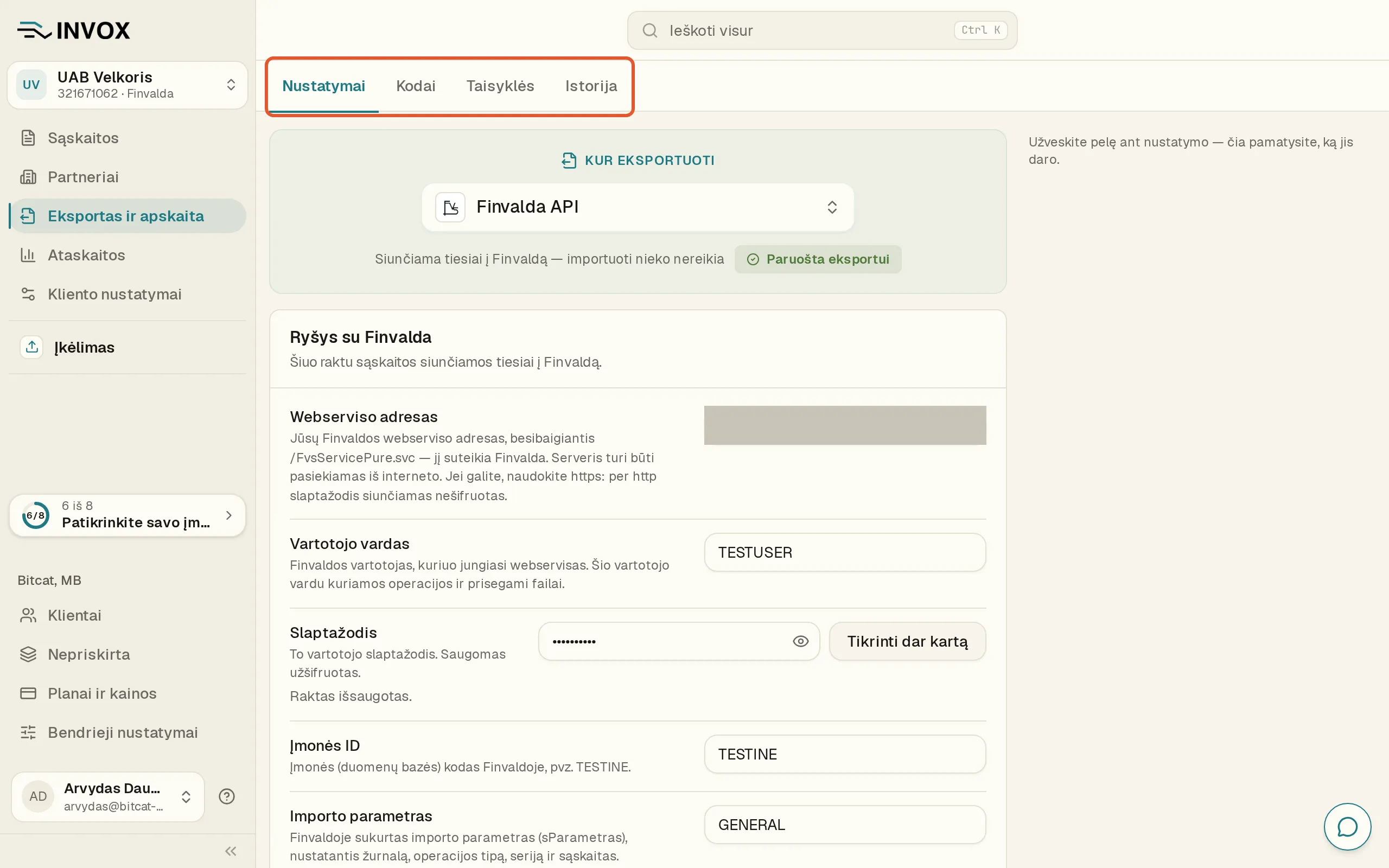Show the password with eye icon
The height and width of the screenshot is (868, 1389).
[801, 641]
